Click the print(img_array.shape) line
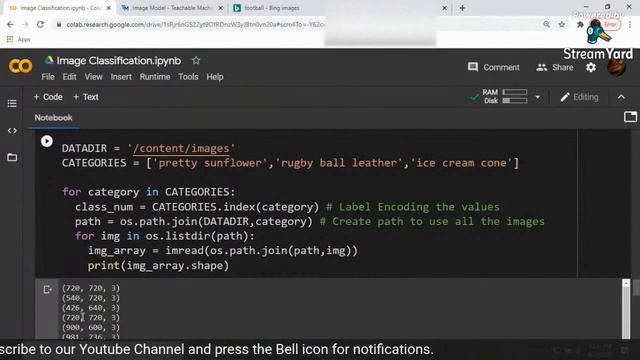The width and height of the screenshot is (640, 360). point(158,266)
